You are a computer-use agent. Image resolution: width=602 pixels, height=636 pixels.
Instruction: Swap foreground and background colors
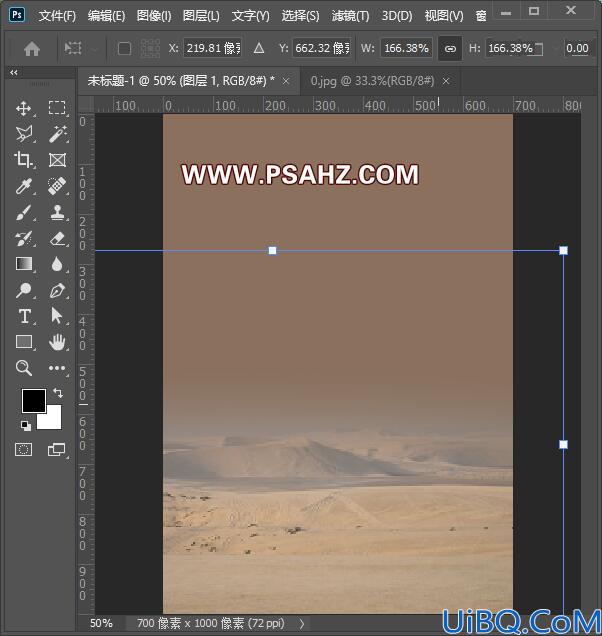click(58, 393)
